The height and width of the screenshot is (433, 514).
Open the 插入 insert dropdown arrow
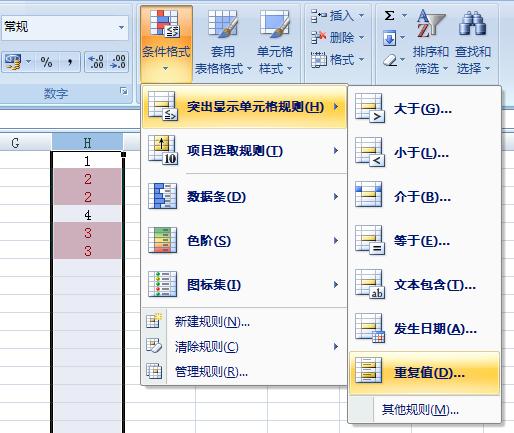pos(361,15)
